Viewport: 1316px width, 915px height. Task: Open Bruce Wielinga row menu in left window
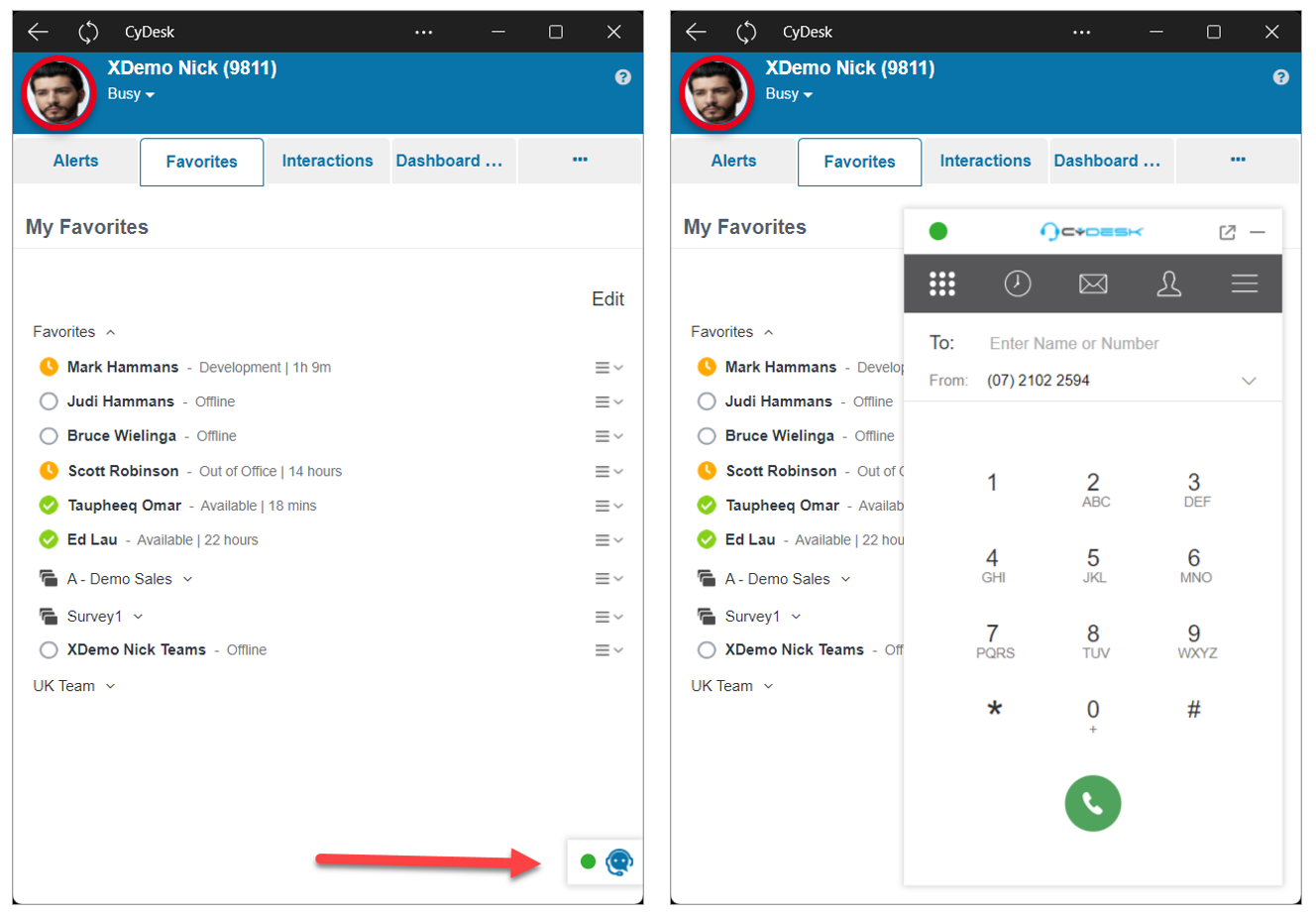608,436
